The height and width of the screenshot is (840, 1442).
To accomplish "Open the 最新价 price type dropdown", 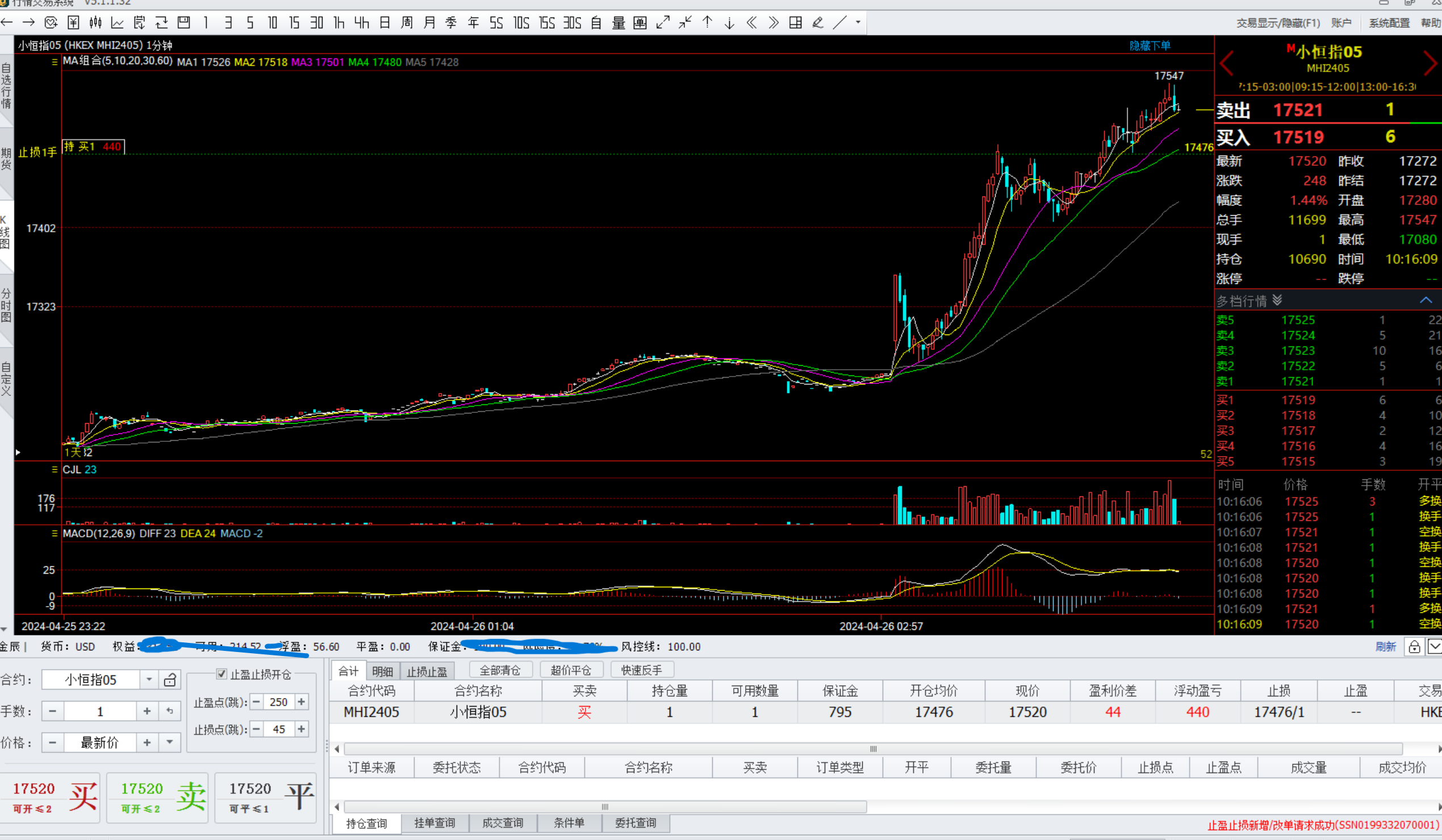I will click(170, 743).
